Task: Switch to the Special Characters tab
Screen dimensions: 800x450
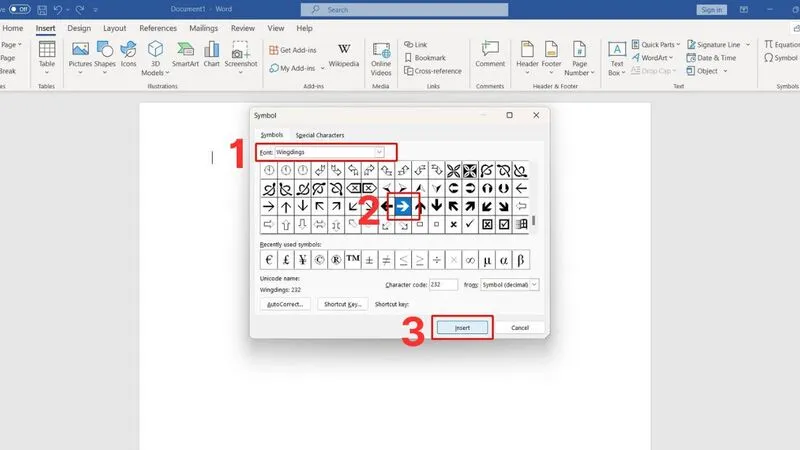Action: tap(320, 135)
